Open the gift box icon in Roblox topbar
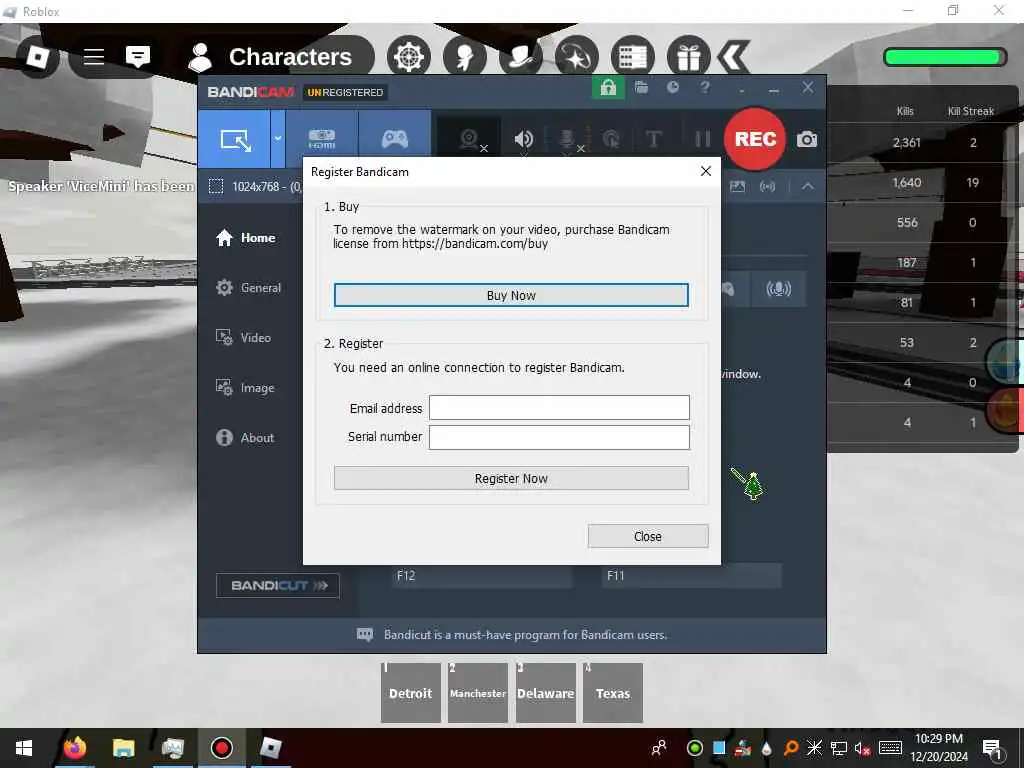The image size is (1024, 768). (x=688, y=57)
